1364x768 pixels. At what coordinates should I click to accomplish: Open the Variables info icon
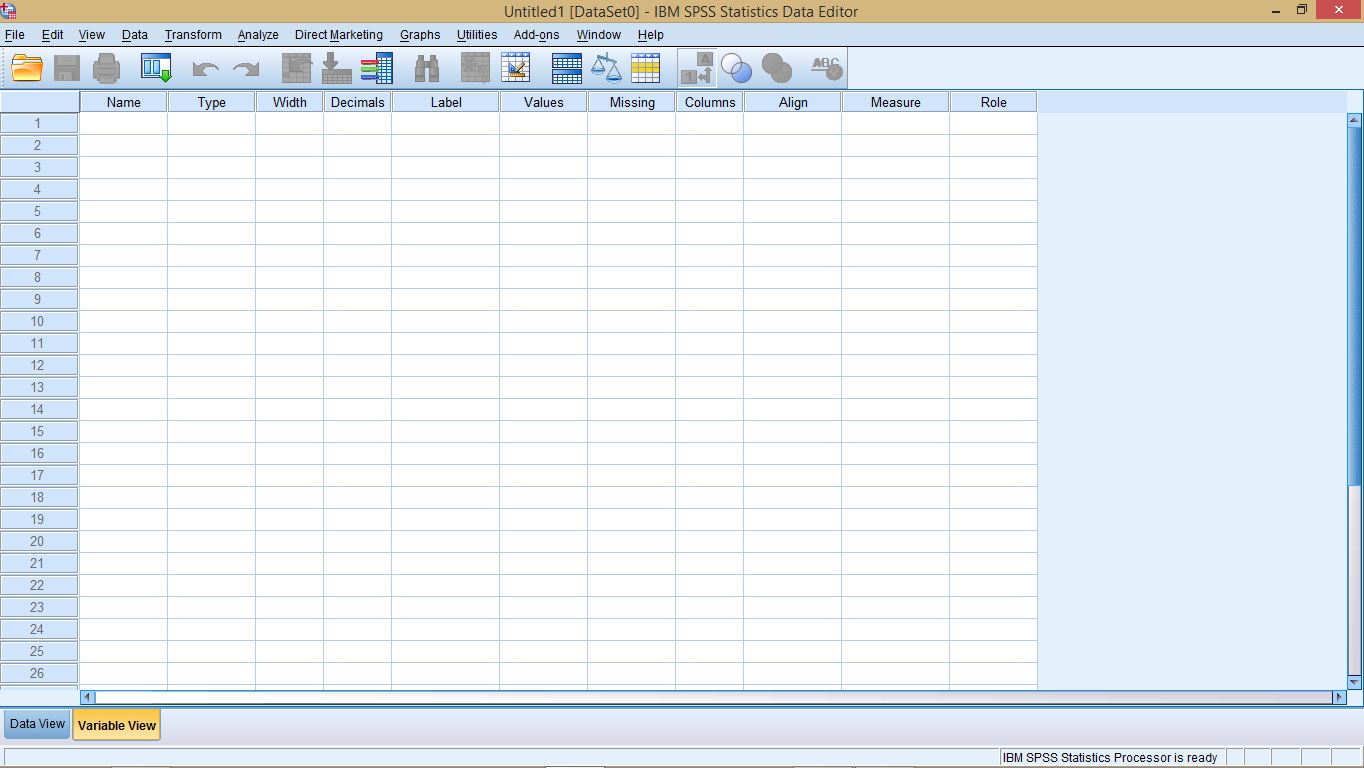coord(377,68)
